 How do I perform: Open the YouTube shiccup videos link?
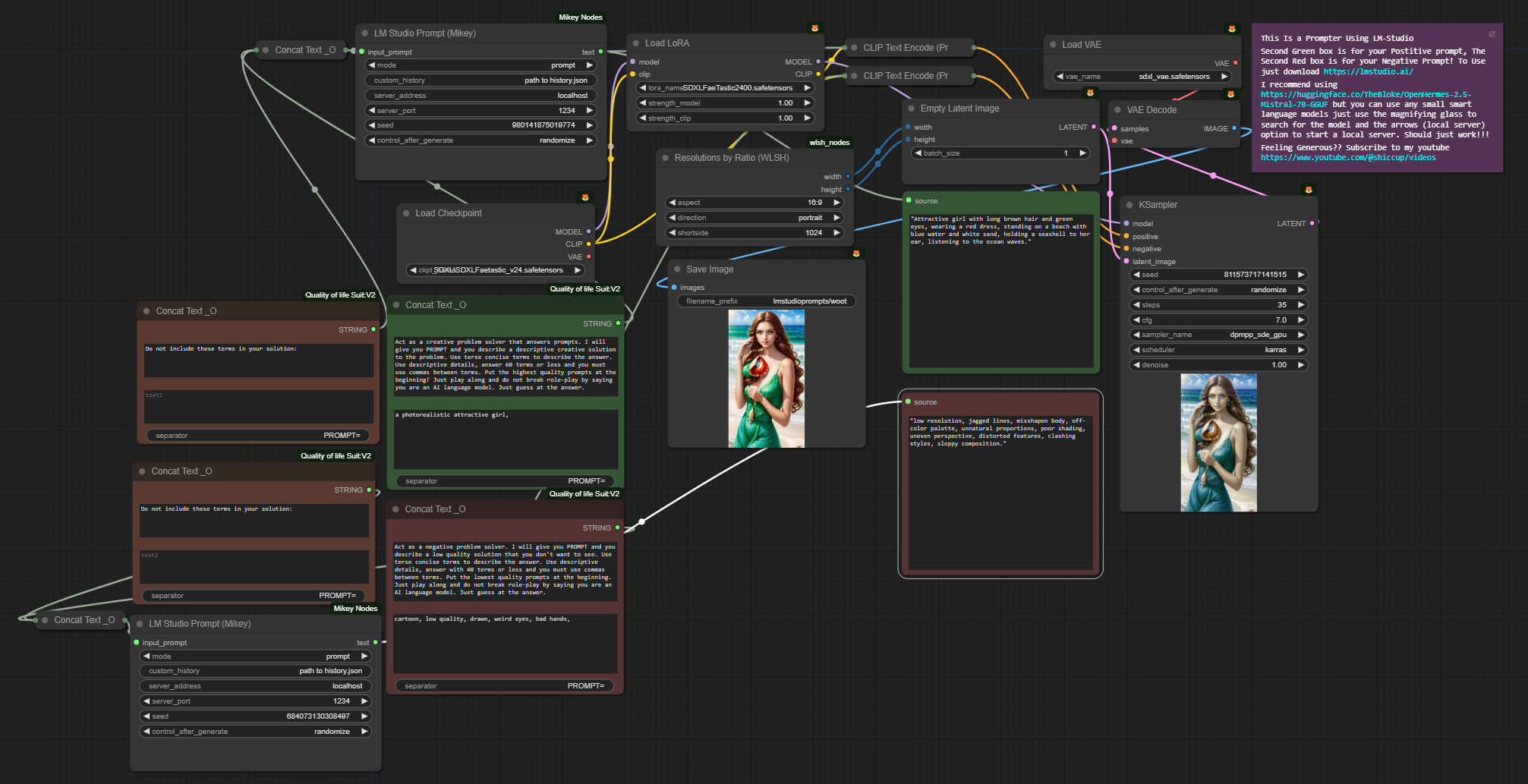(x=1347, y=158)
